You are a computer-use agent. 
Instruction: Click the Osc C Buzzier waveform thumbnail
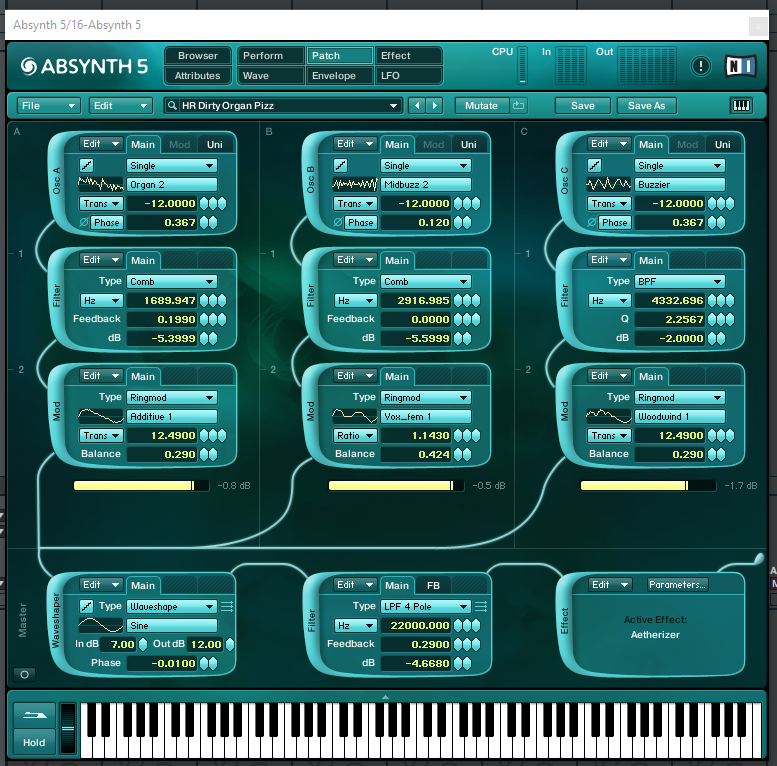point(609,184)
